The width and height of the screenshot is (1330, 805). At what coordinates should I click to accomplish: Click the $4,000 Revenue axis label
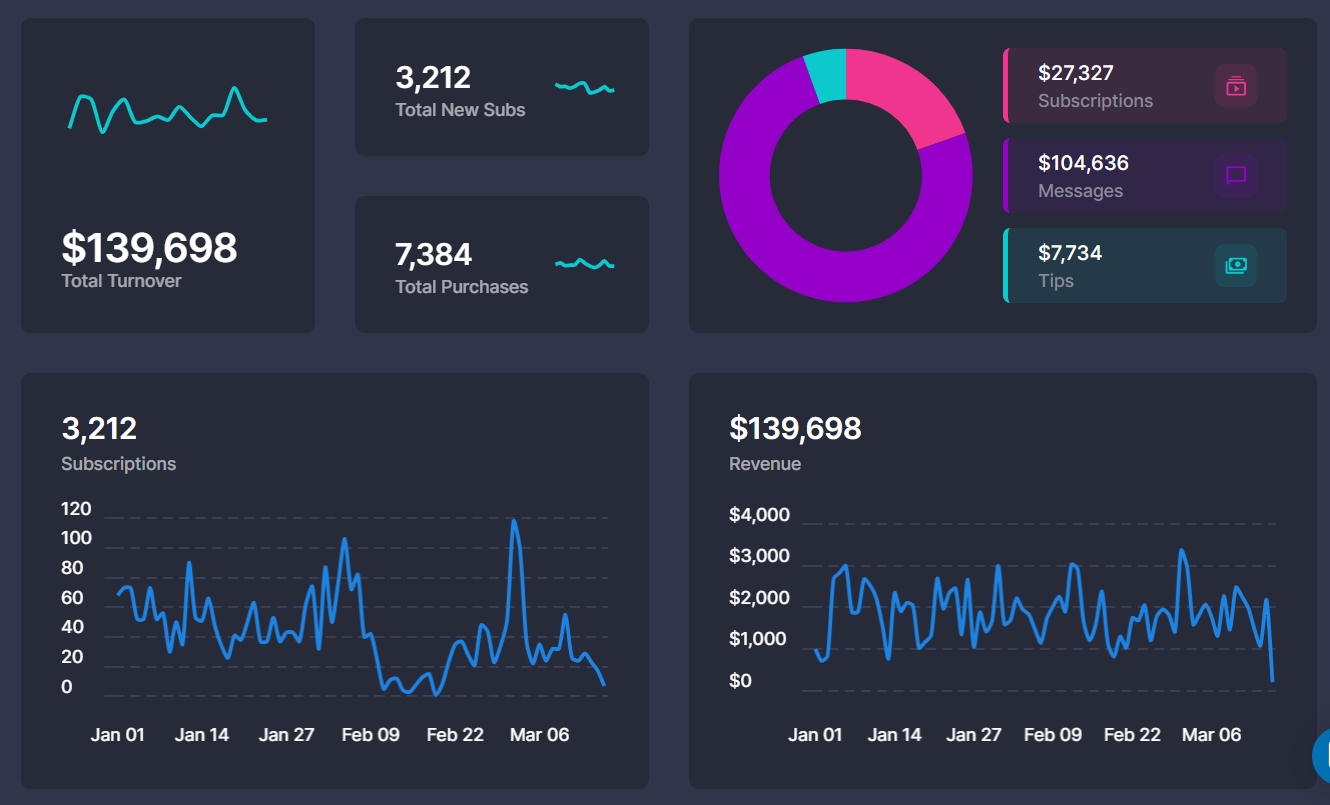tap(760, 515)
